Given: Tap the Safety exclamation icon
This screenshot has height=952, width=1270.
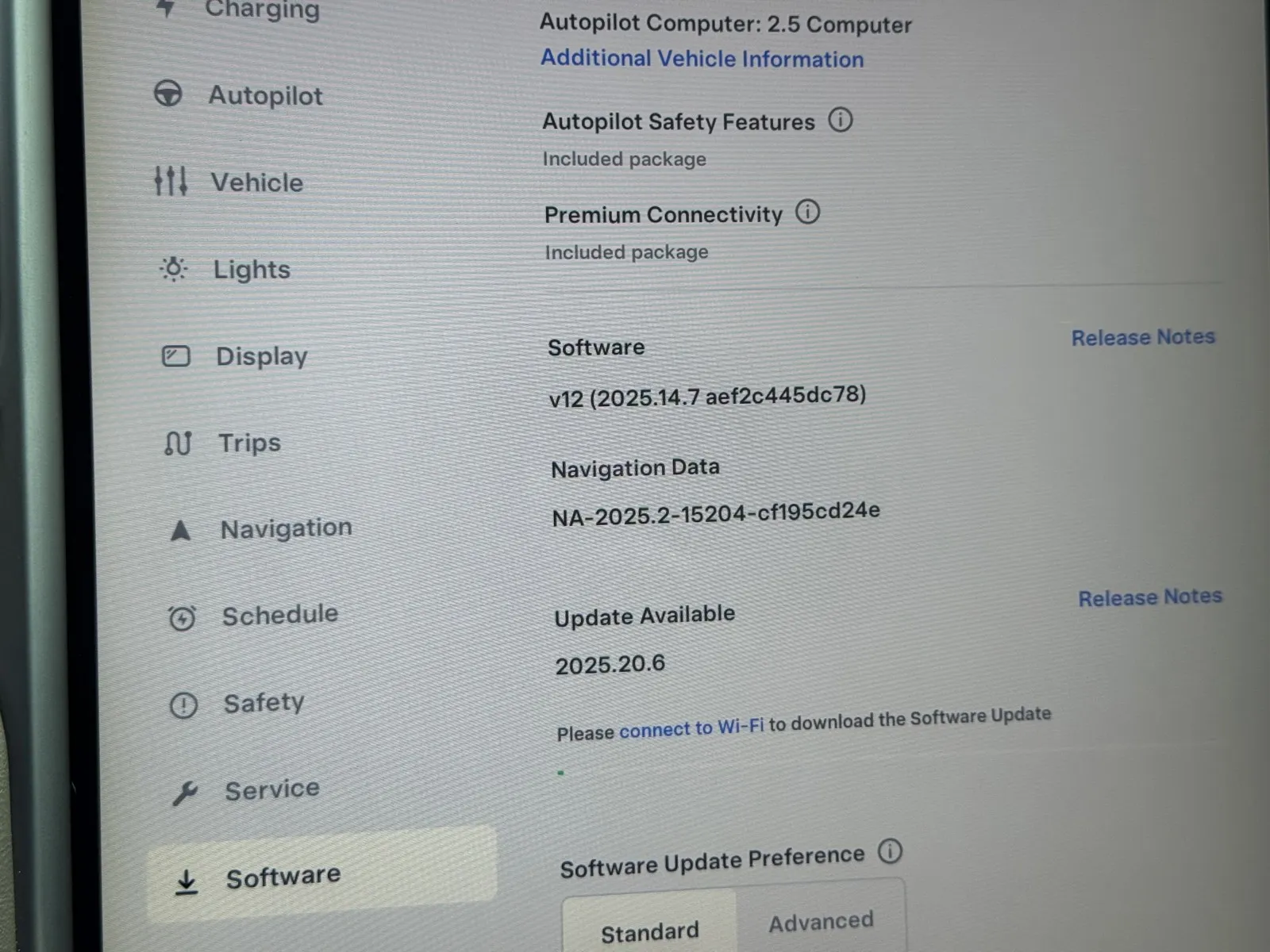Looking at the screenshot, I should point(183,704).
